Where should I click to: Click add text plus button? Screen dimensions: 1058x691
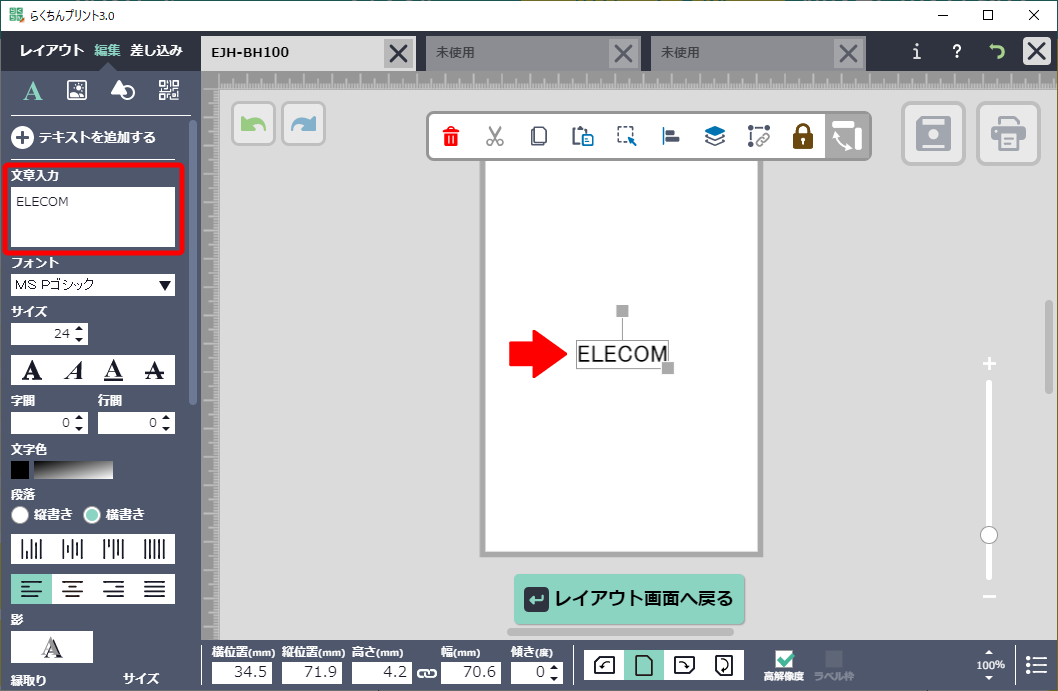point(22,138)
